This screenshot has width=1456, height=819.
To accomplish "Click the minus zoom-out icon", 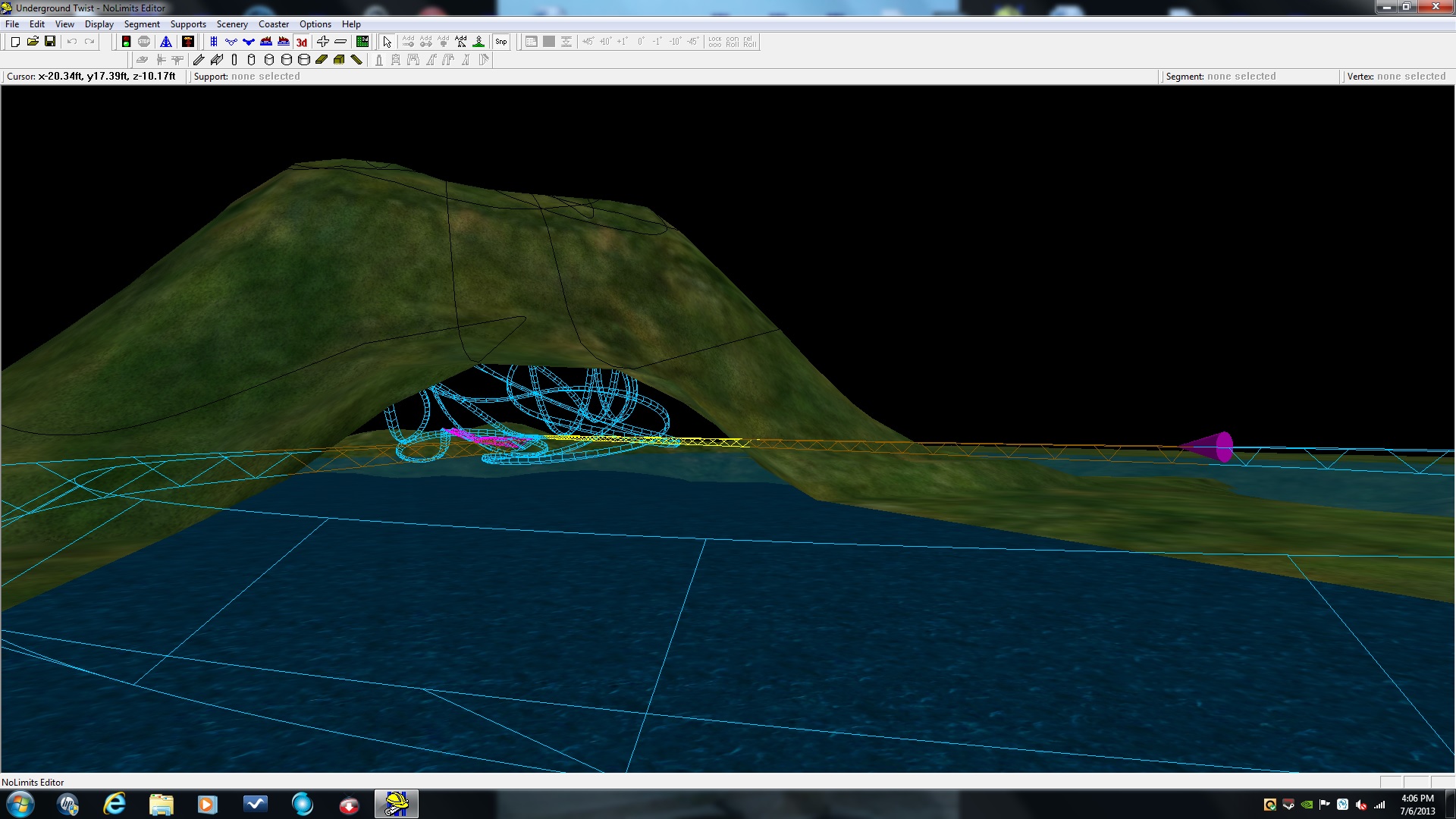I will tap(340, 42).
